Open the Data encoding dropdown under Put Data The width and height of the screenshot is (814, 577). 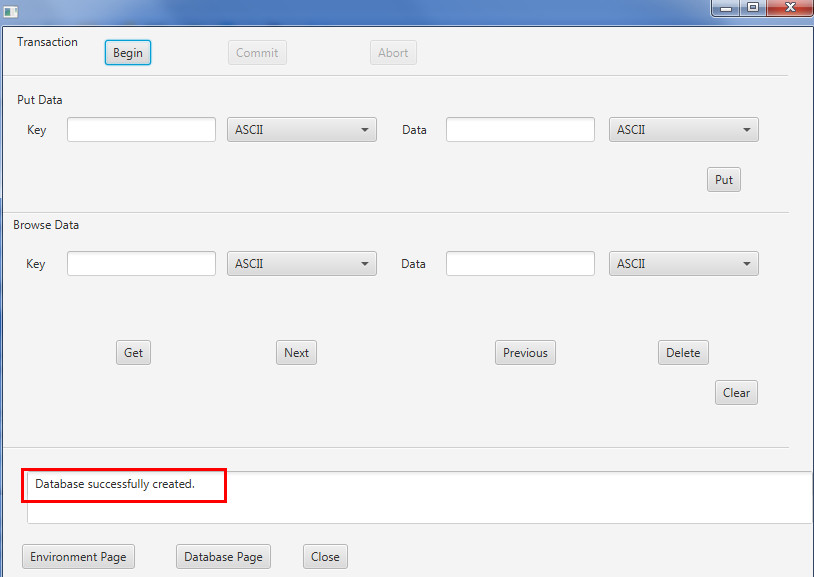coord(683,129)
